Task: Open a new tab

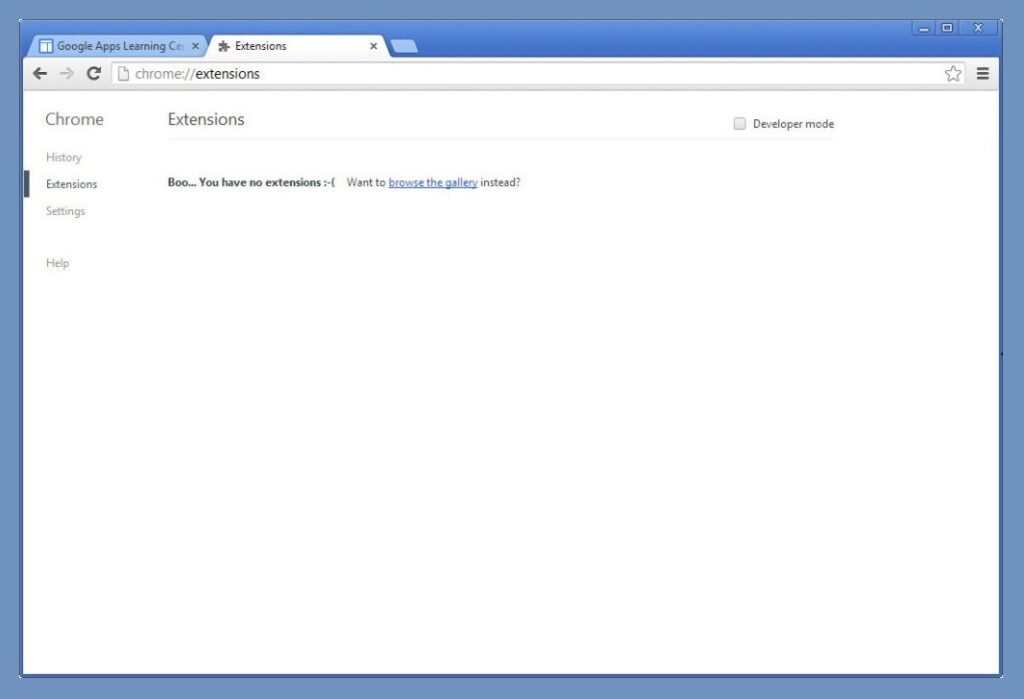Action: tap(404, 46)
